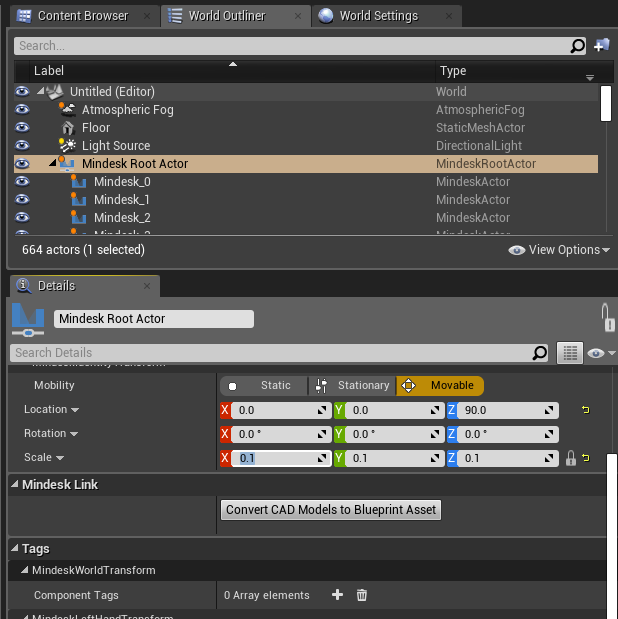Click the DirectionalLight type link

pos(479,146)
